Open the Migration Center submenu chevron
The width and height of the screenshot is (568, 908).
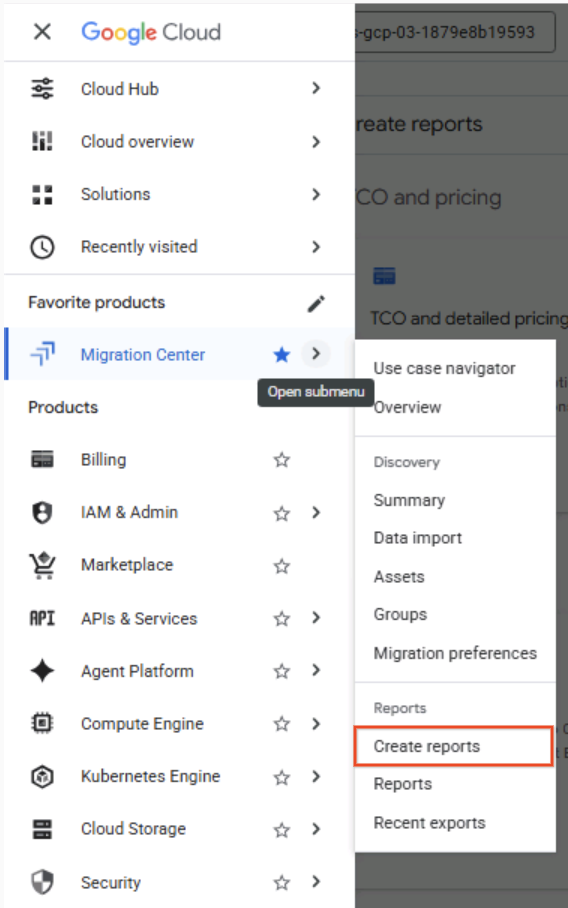(316, 353)
